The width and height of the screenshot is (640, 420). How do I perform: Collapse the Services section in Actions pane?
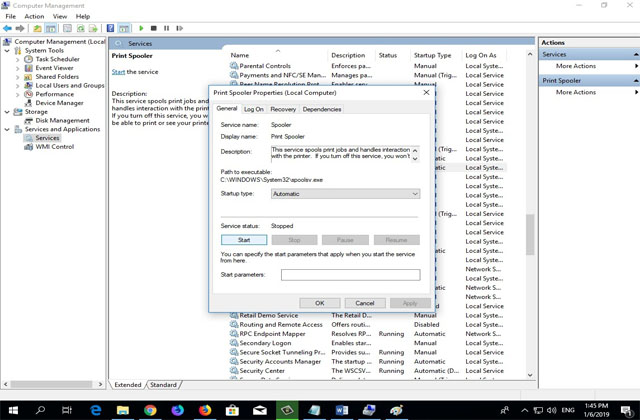(636, 54)
